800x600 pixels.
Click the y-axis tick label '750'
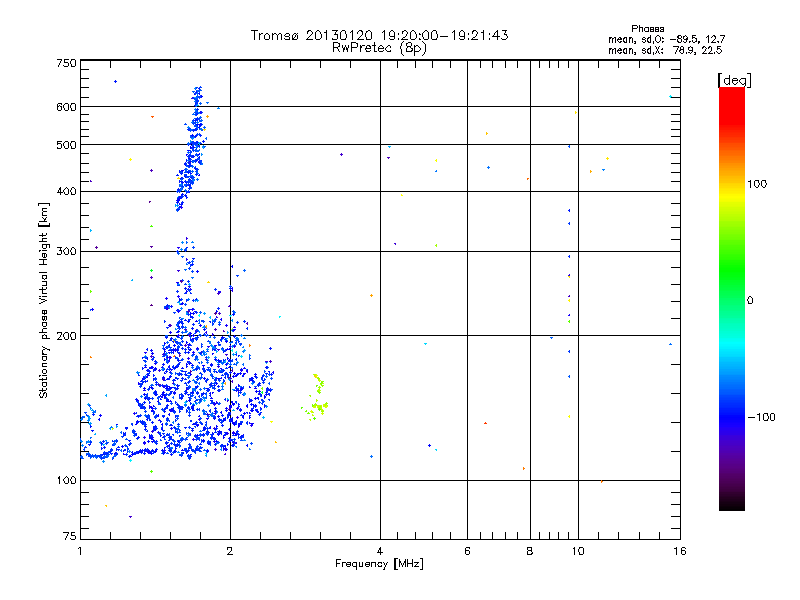pos(66,63)
